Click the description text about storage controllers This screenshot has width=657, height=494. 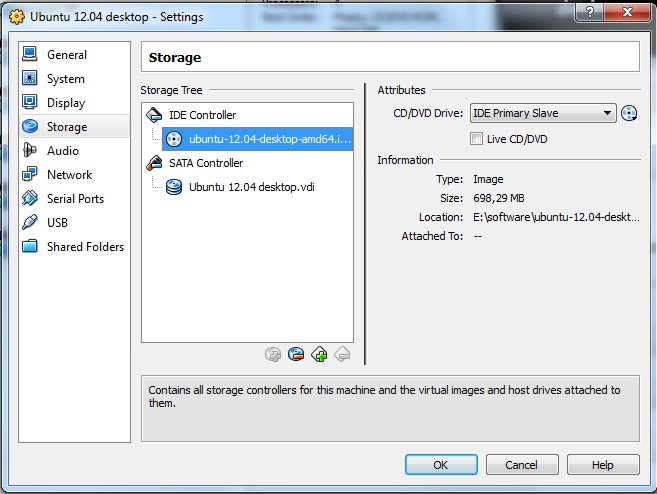(384, 396)
